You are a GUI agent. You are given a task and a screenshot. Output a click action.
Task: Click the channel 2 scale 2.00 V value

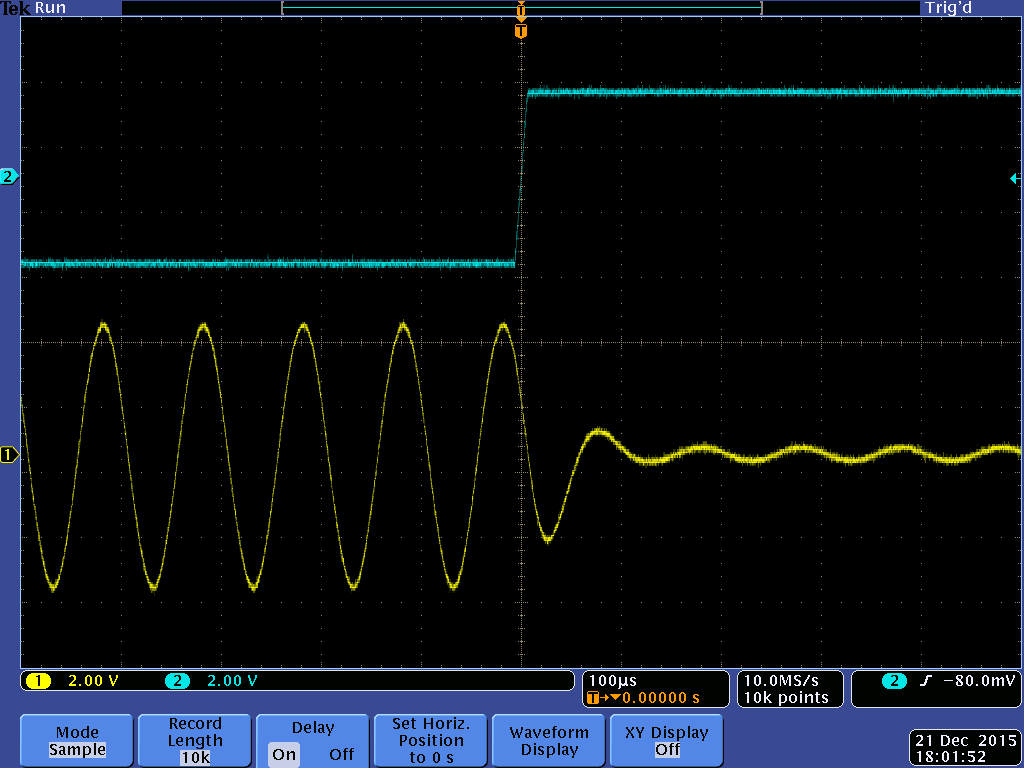coord(232,681)
